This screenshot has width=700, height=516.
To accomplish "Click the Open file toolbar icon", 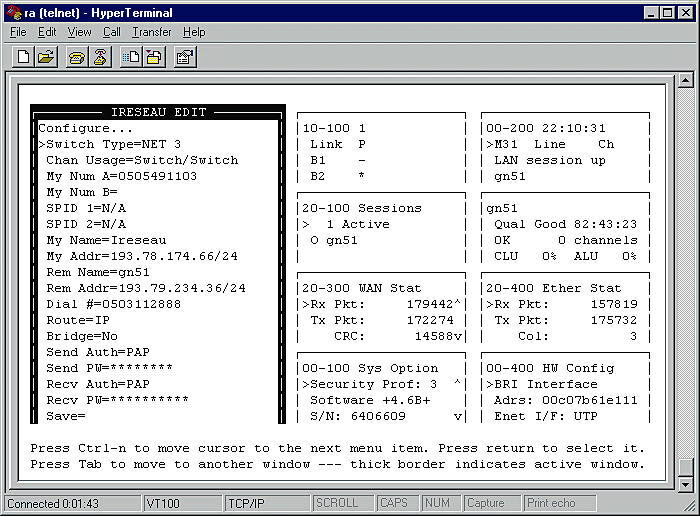I will (46, 57).
